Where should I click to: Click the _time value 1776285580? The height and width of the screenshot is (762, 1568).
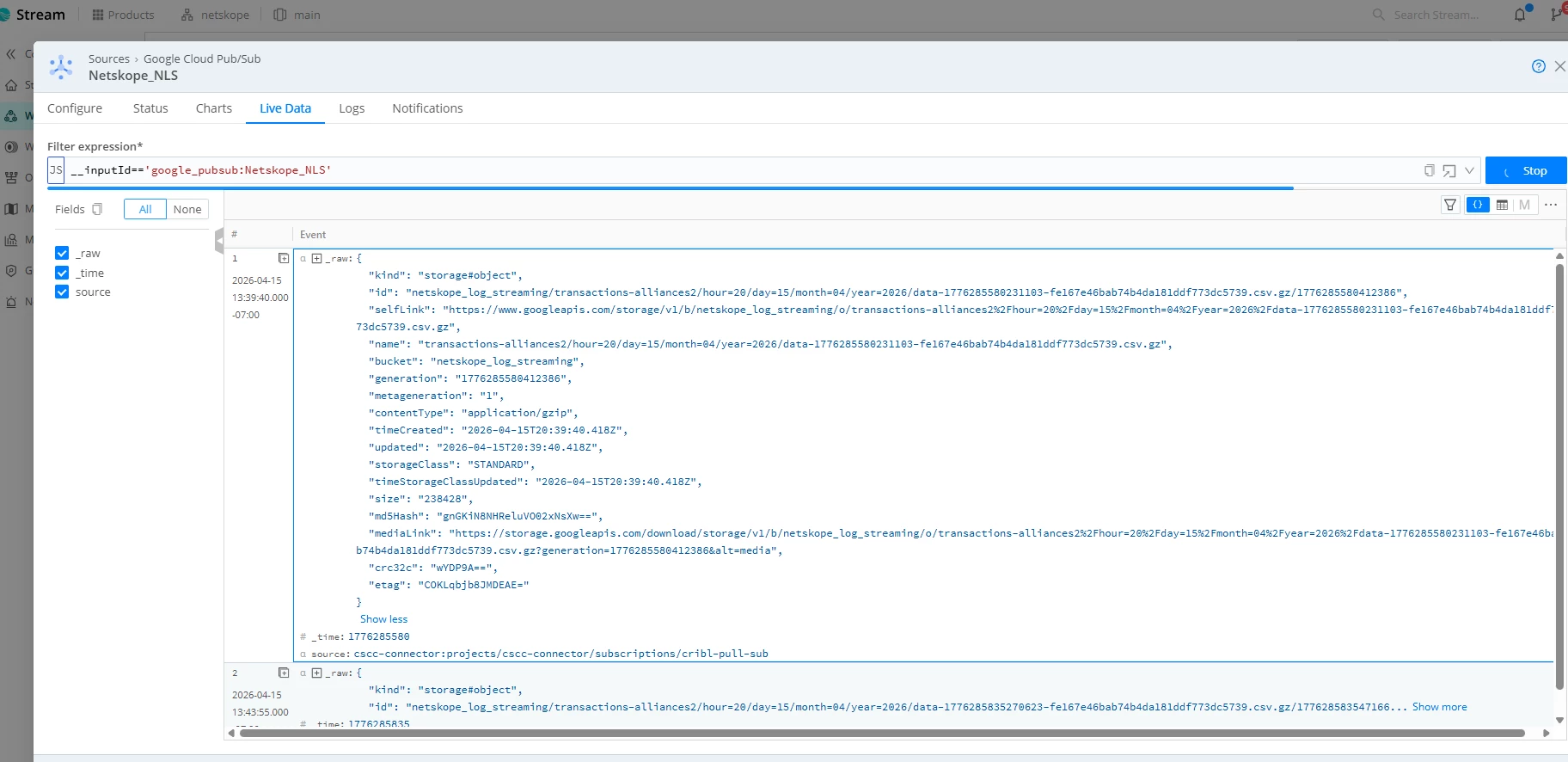click(378, 636)
